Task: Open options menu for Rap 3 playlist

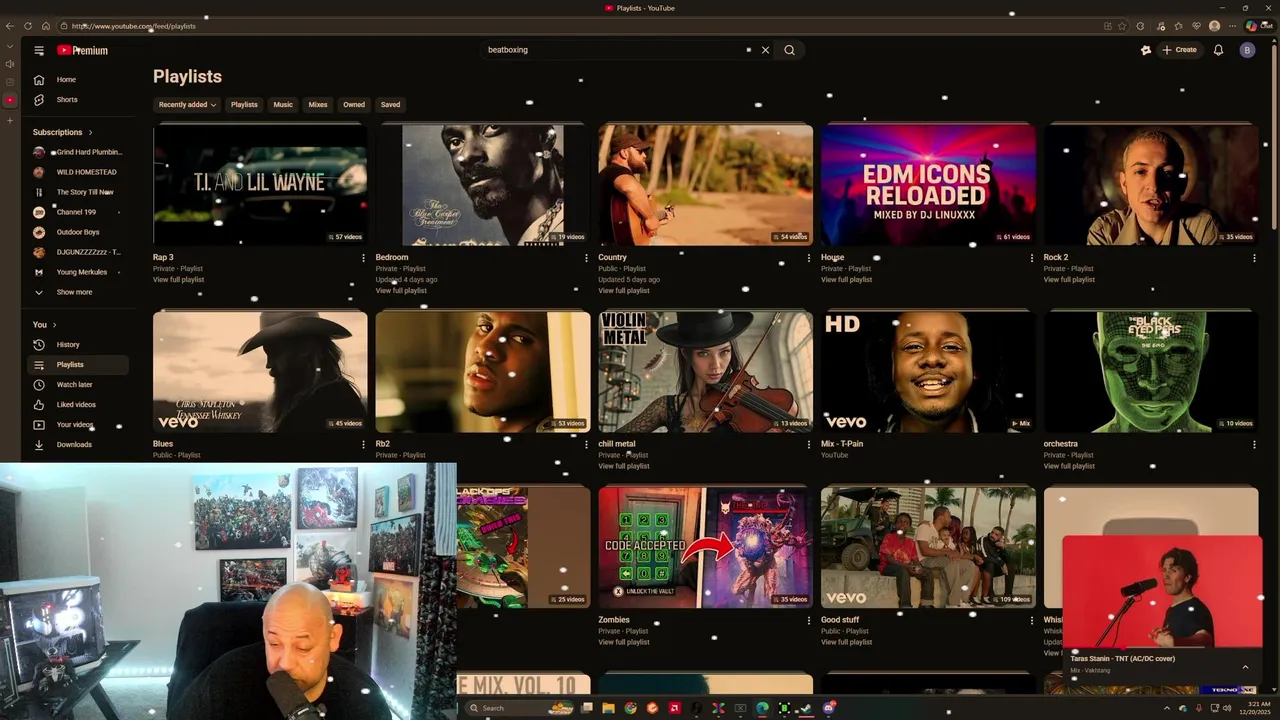Action: [363, 258]
